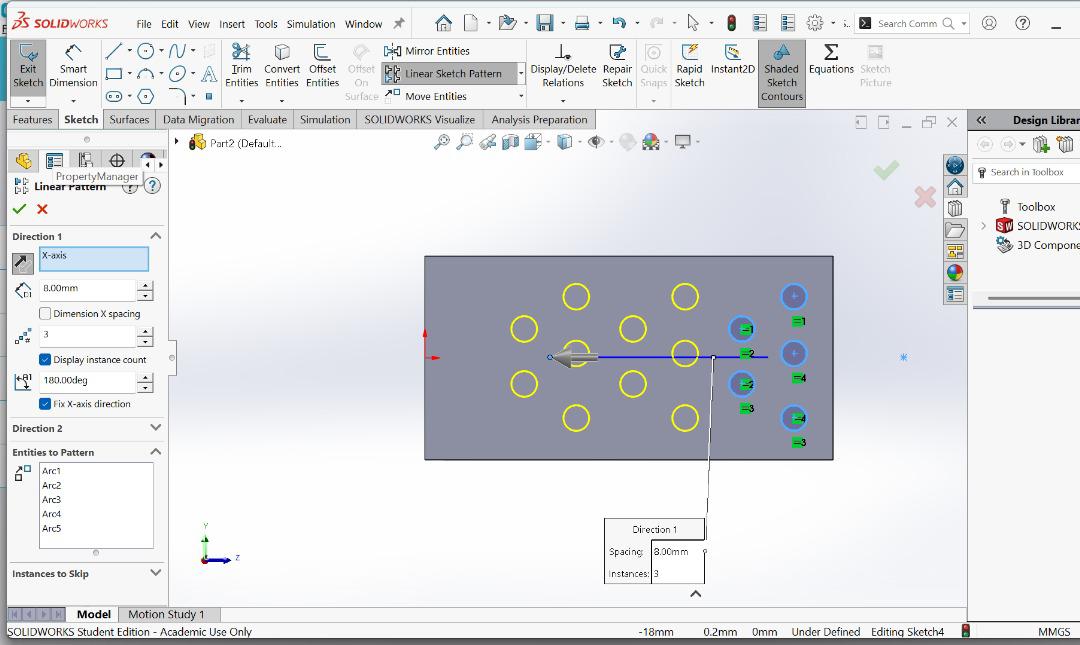Uncheck Display instance count
The height and width of the screenshot is (645, 1080).
[45, 360]
